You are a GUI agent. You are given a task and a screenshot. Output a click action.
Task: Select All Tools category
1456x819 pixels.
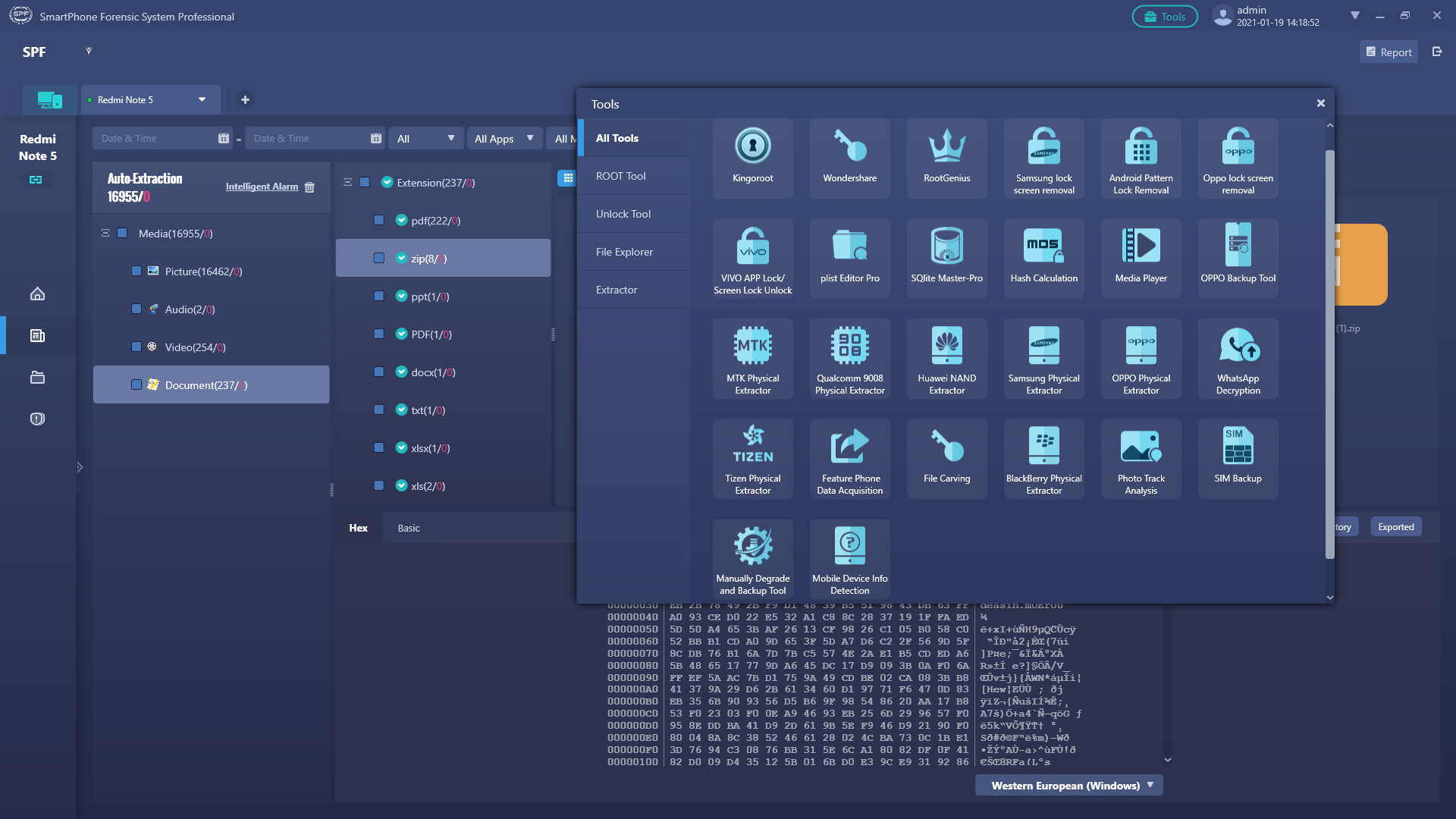click(x=633, y=138)
